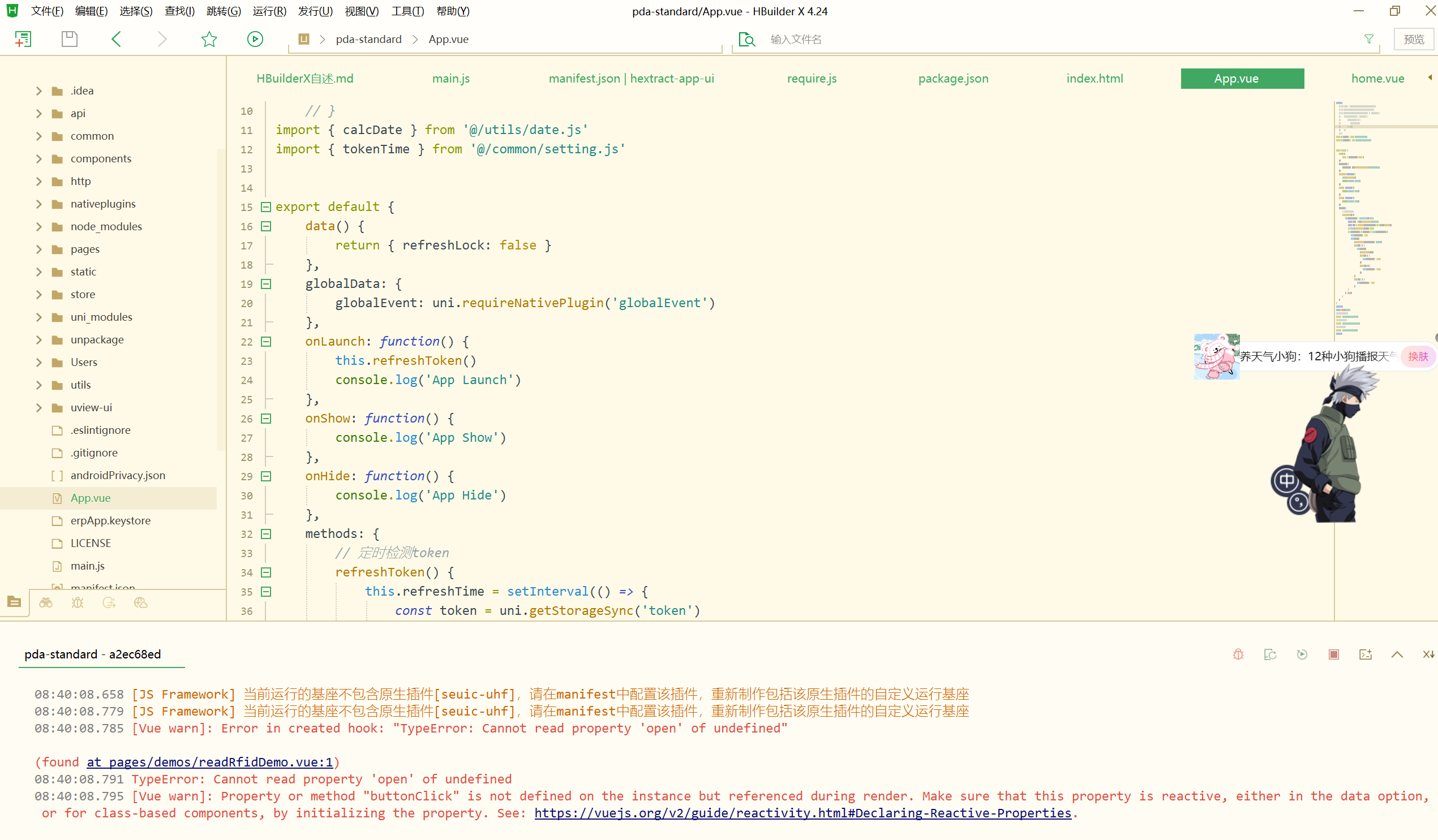Viewport: 1438px width, 840px height.
Task: Click the 预览 preview button
Action: point(1414,39)
